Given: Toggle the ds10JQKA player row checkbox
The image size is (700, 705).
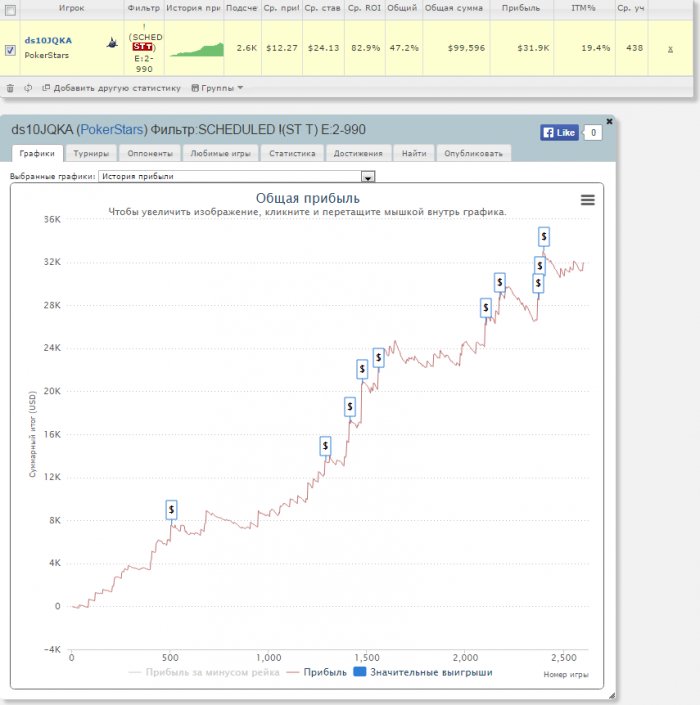Looking at the screenshot, I should (x=10, y=49).
